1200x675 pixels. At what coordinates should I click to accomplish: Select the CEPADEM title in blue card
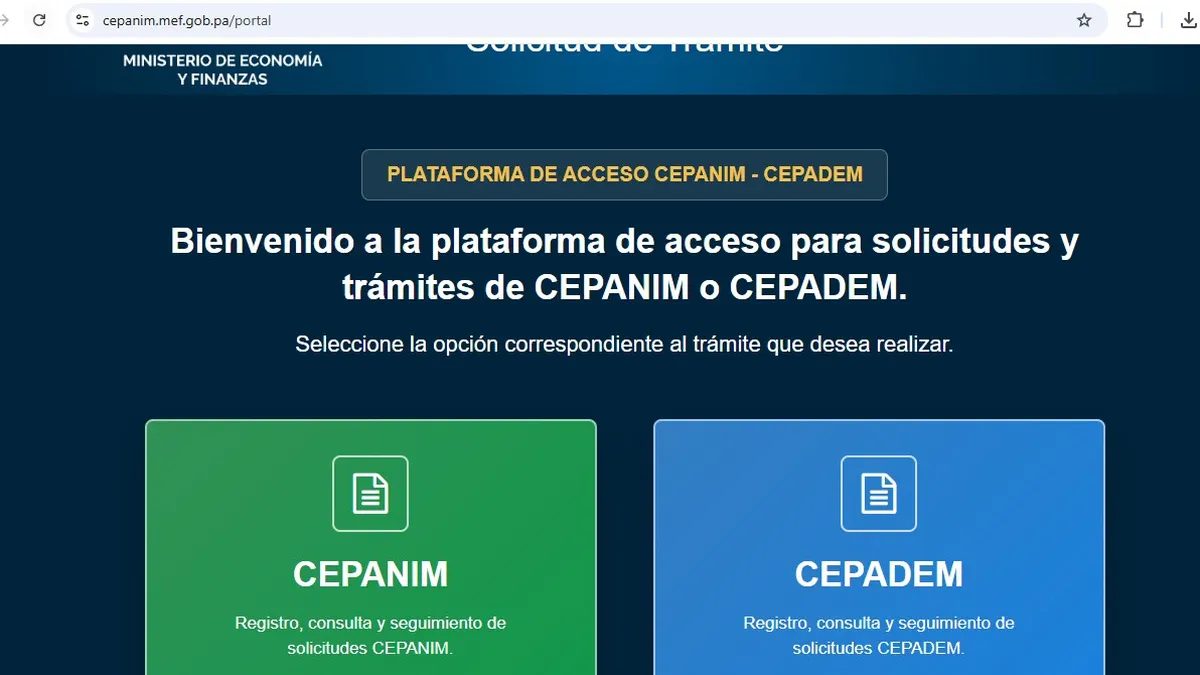(878, 574)
